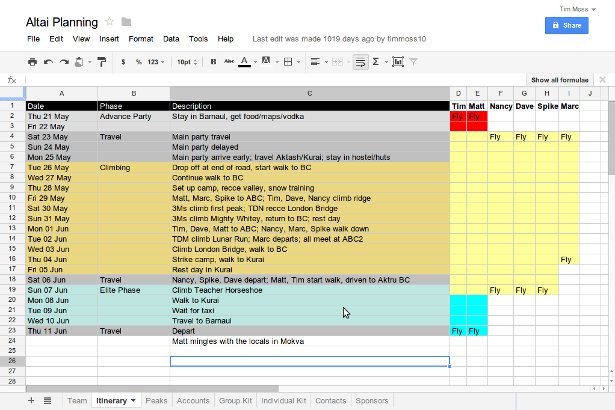Click the Last edit was made link
This screenshot has width=615, height=410.
(x=339, y=39)
